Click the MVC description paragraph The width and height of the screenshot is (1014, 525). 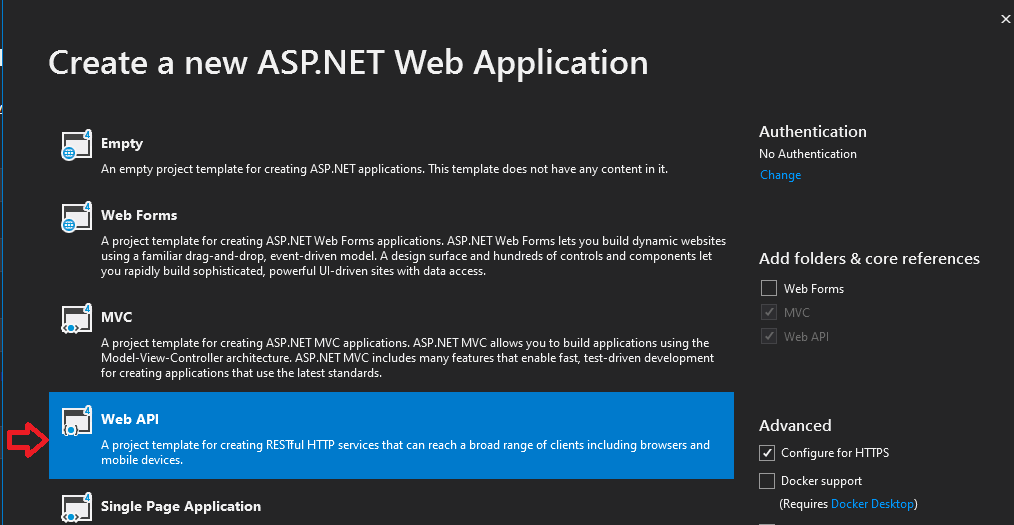(407, 358)
